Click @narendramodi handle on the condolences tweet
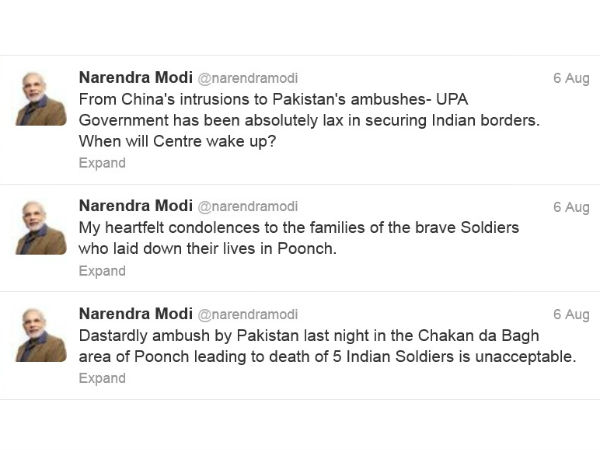This screenshot has height=450, width=600. pyautogui.click(x=248, y=206)
